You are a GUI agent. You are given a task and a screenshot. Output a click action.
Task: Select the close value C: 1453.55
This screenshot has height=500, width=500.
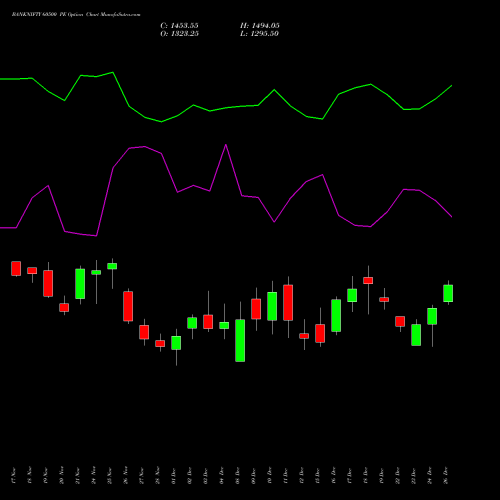(179, 25)
